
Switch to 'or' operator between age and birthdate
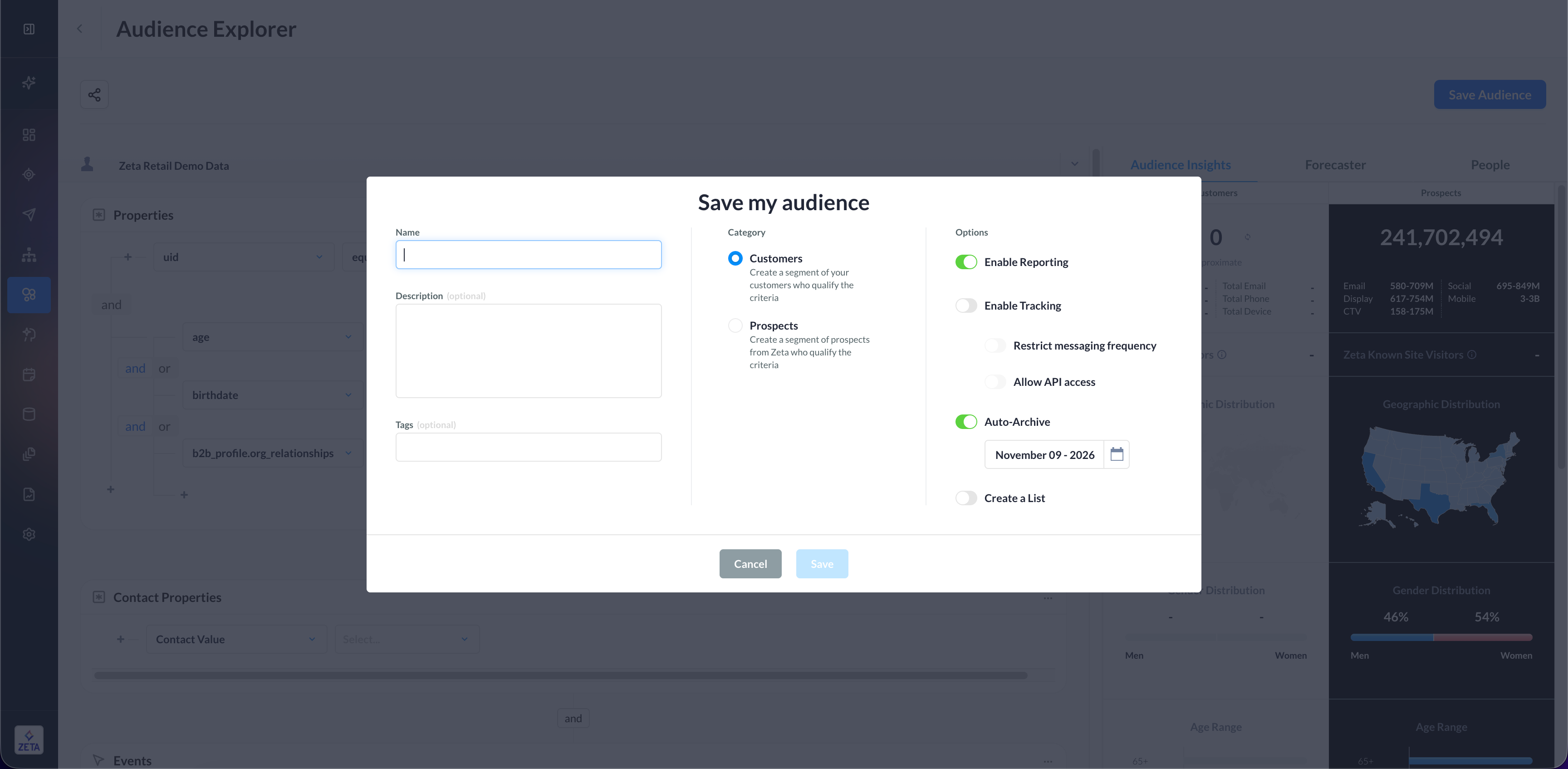tap(164, 368)
